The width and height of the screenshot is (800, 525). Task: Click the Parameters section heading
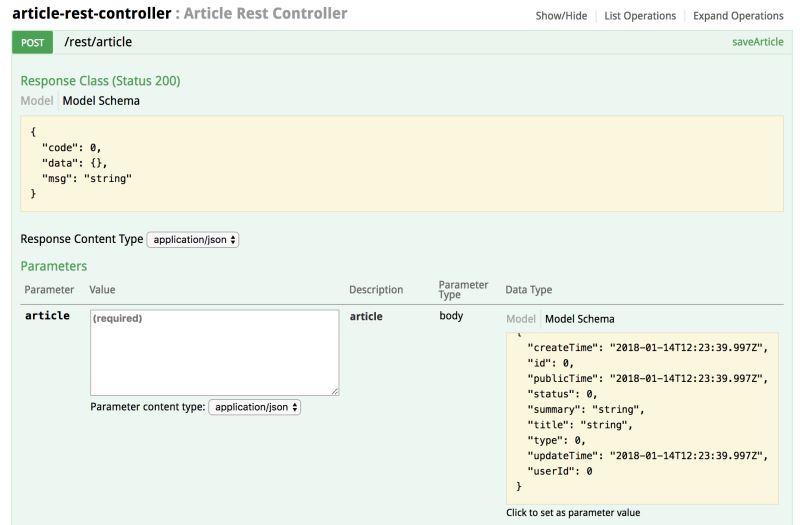click(x=54, y=266)
